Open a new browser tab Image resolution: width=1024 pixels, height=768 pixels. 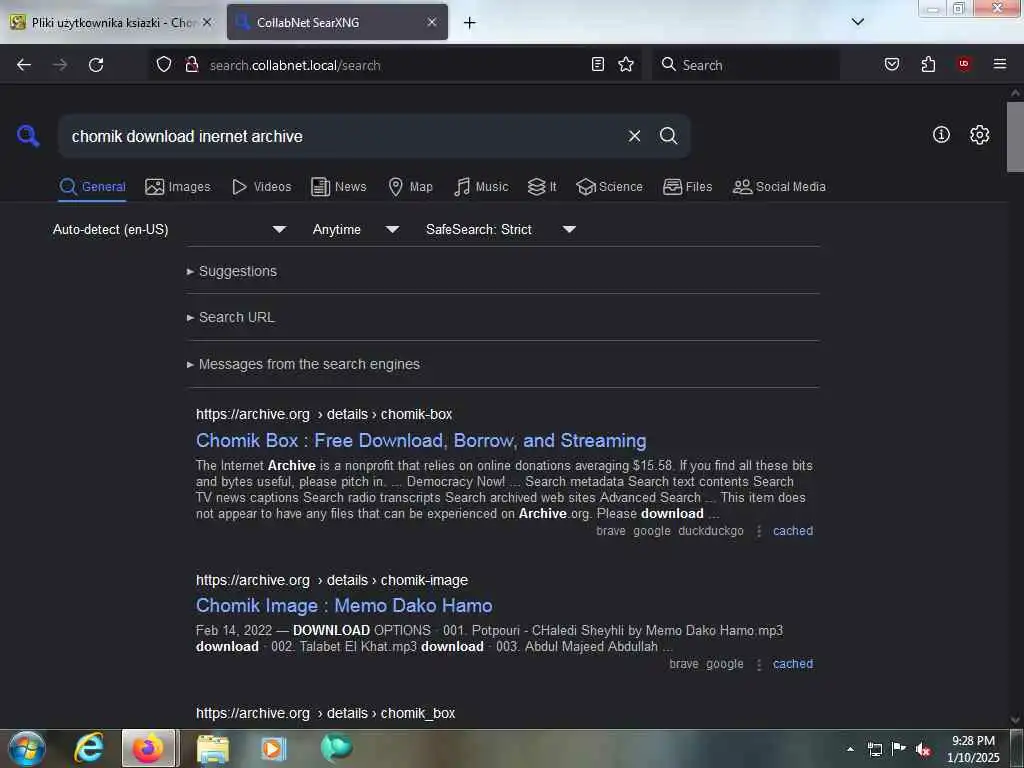coord(470,23)
